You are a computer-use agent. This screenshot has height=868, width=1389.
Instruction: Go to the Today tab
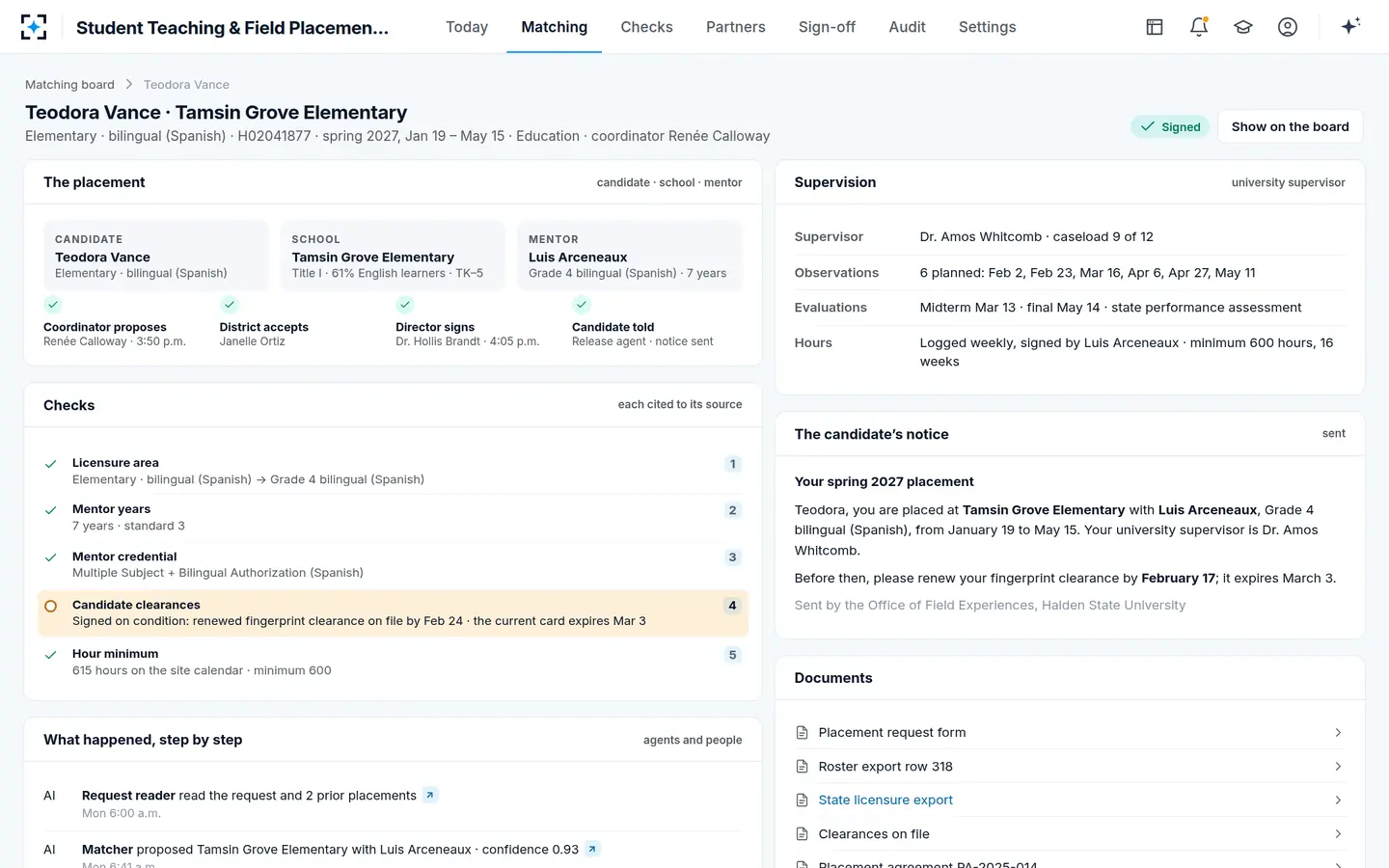pyautogui.click(x=467, y=27)
